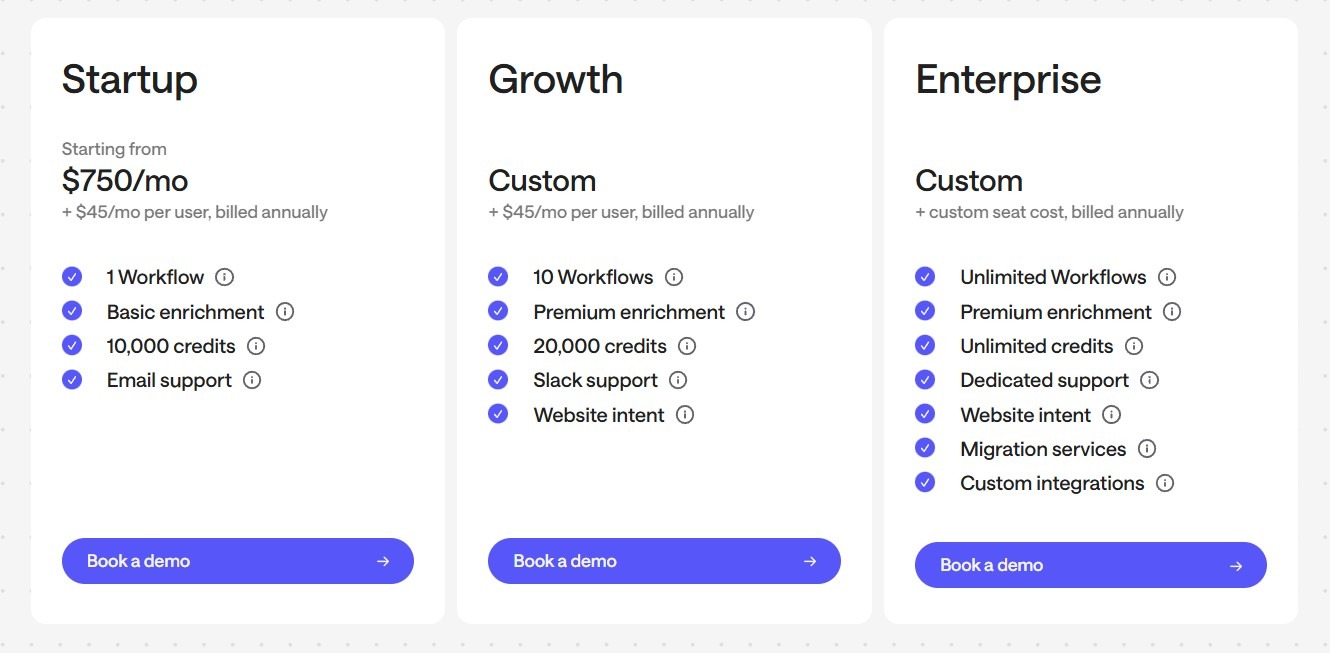Click the info icon next to Dedicated support
Viewport: 1330px width, 653px height.
click(x=1150, y=380)
